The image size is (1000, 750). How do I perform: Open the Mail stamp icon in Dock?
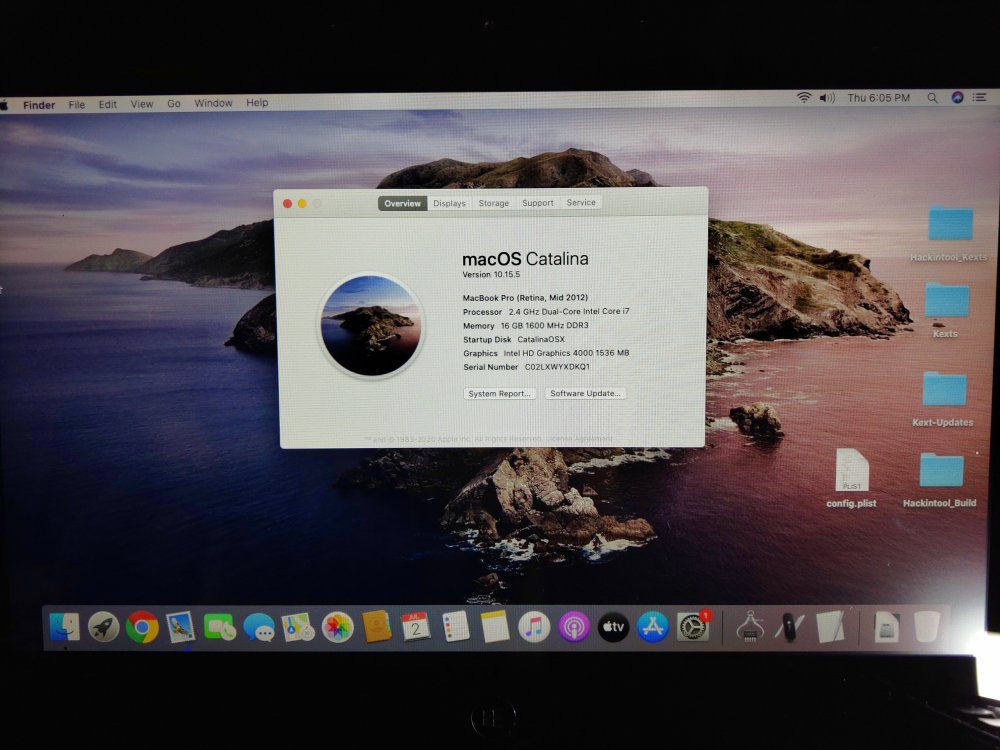[181, 627]
